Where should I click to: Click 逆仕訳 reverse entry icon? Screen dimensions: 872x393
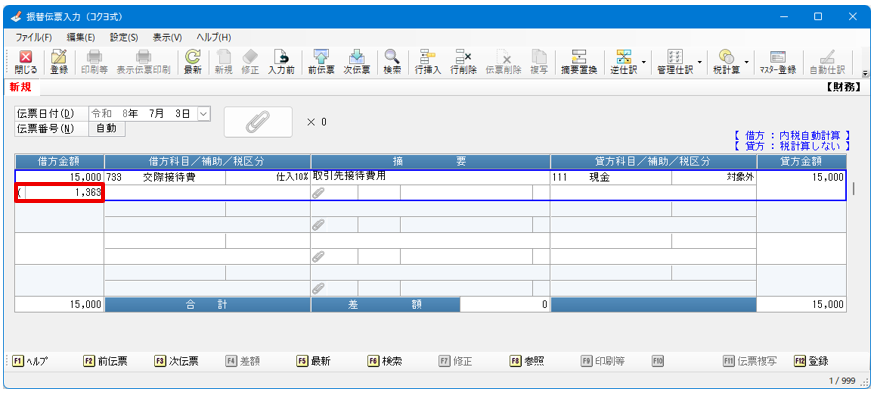tap(623, 62)
